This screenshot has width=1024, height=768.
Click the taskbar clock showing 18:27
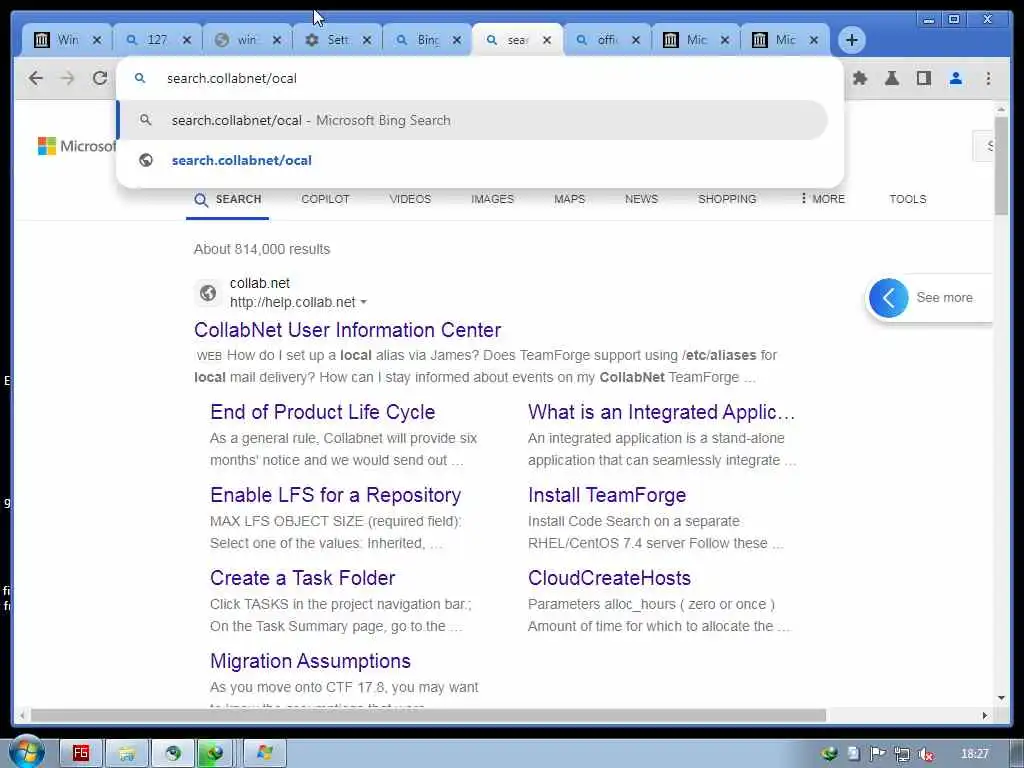click(x=974, y=754)
